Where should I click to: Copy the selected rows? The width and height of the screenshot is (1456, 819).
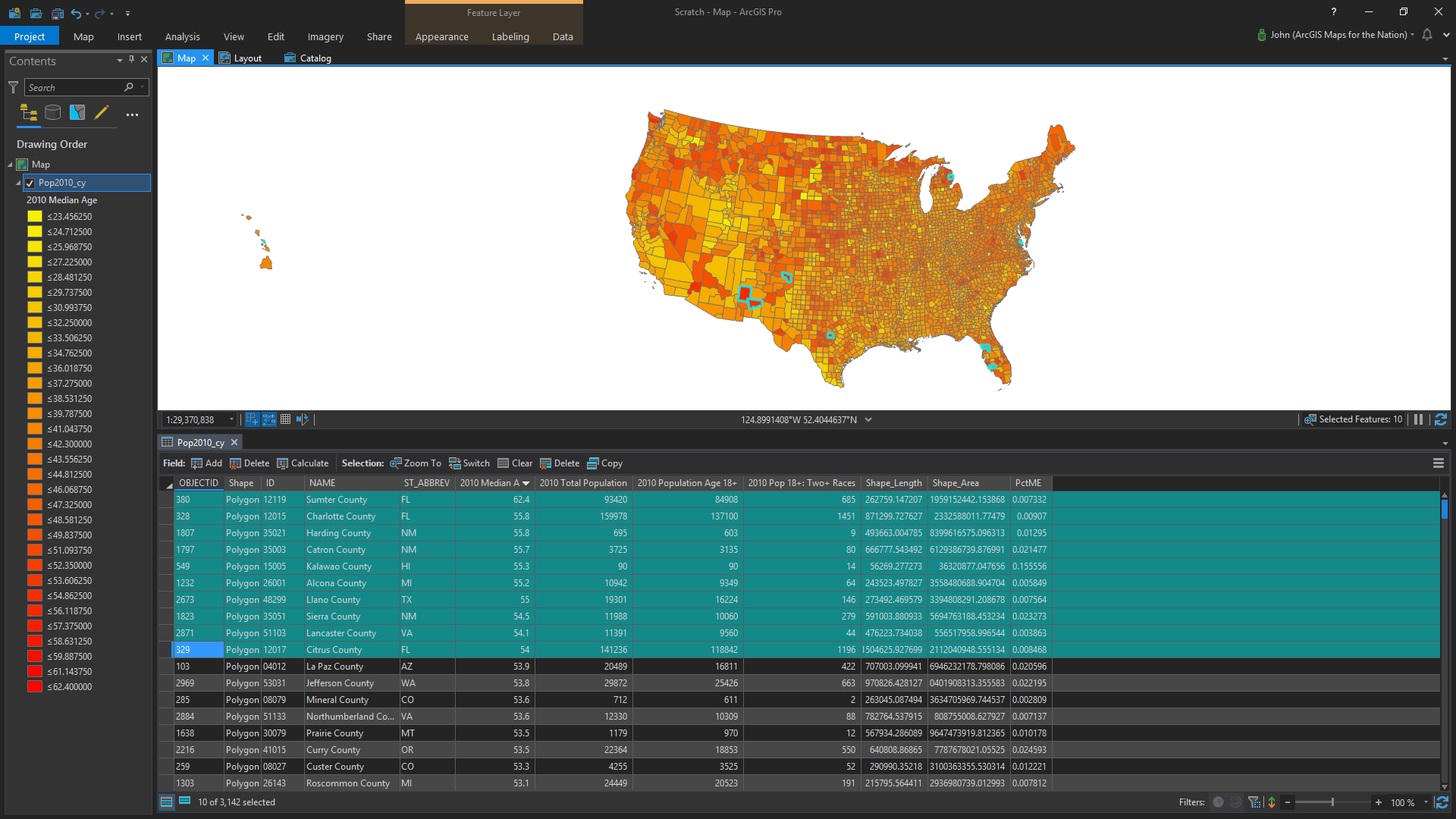click(x=605, y=463)
